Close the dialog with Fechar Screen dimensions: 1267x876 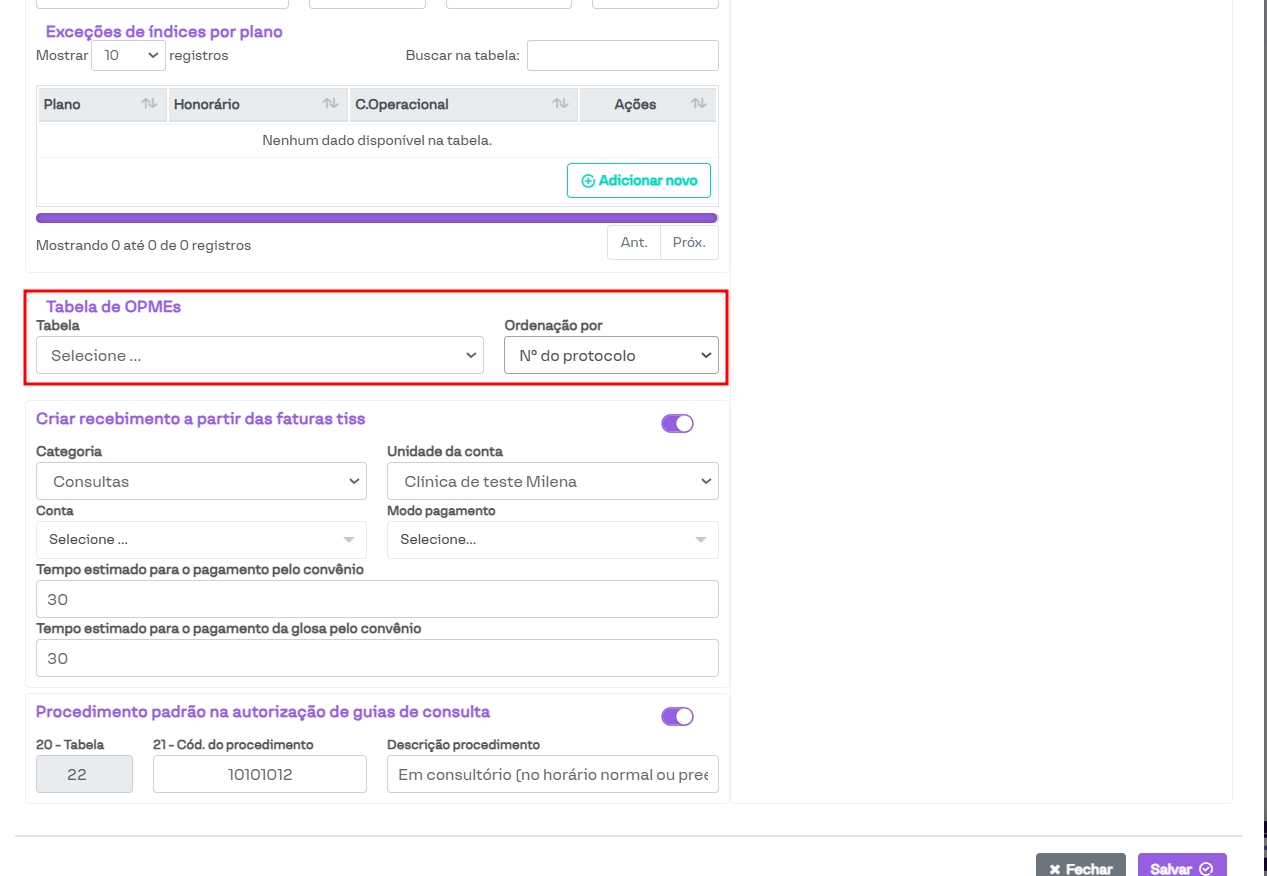coord(1080,868)
